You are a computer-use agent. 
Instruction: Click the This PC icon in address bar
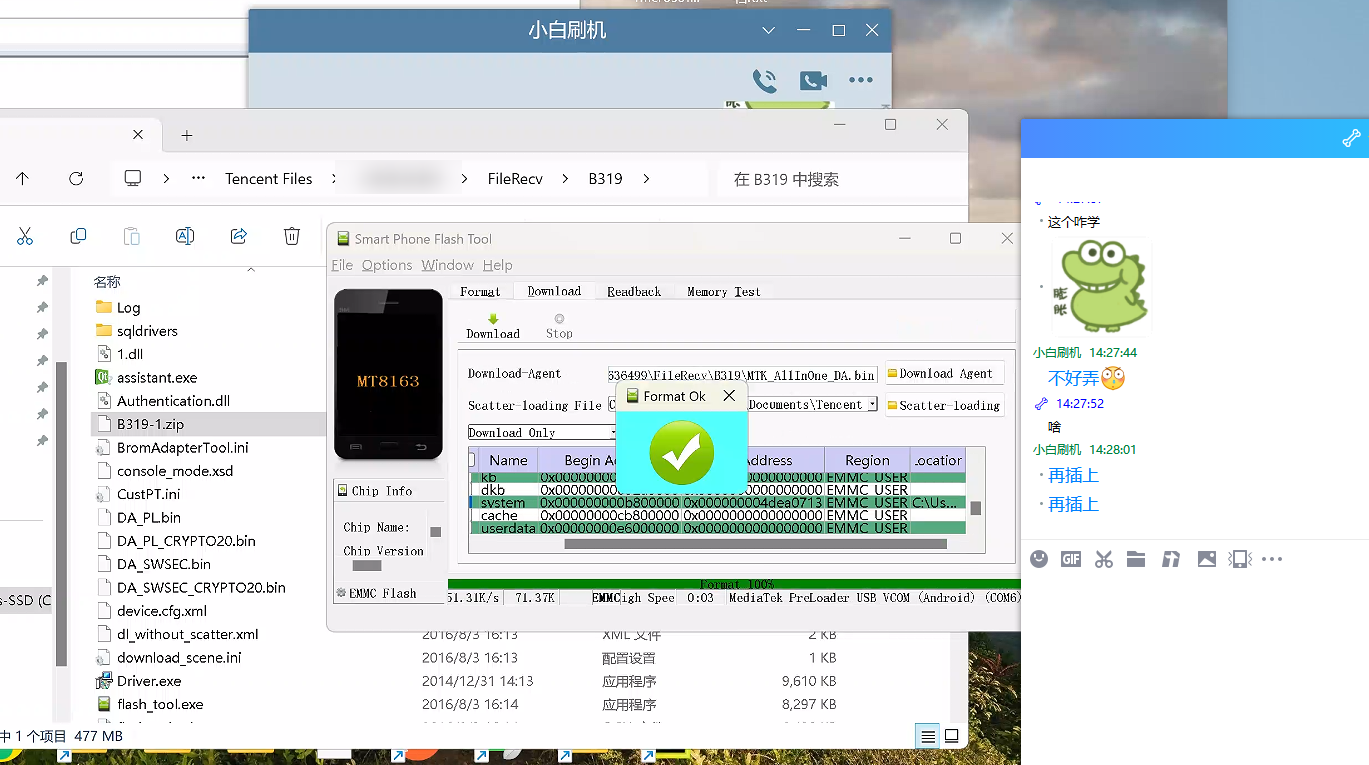coord(133,178)
